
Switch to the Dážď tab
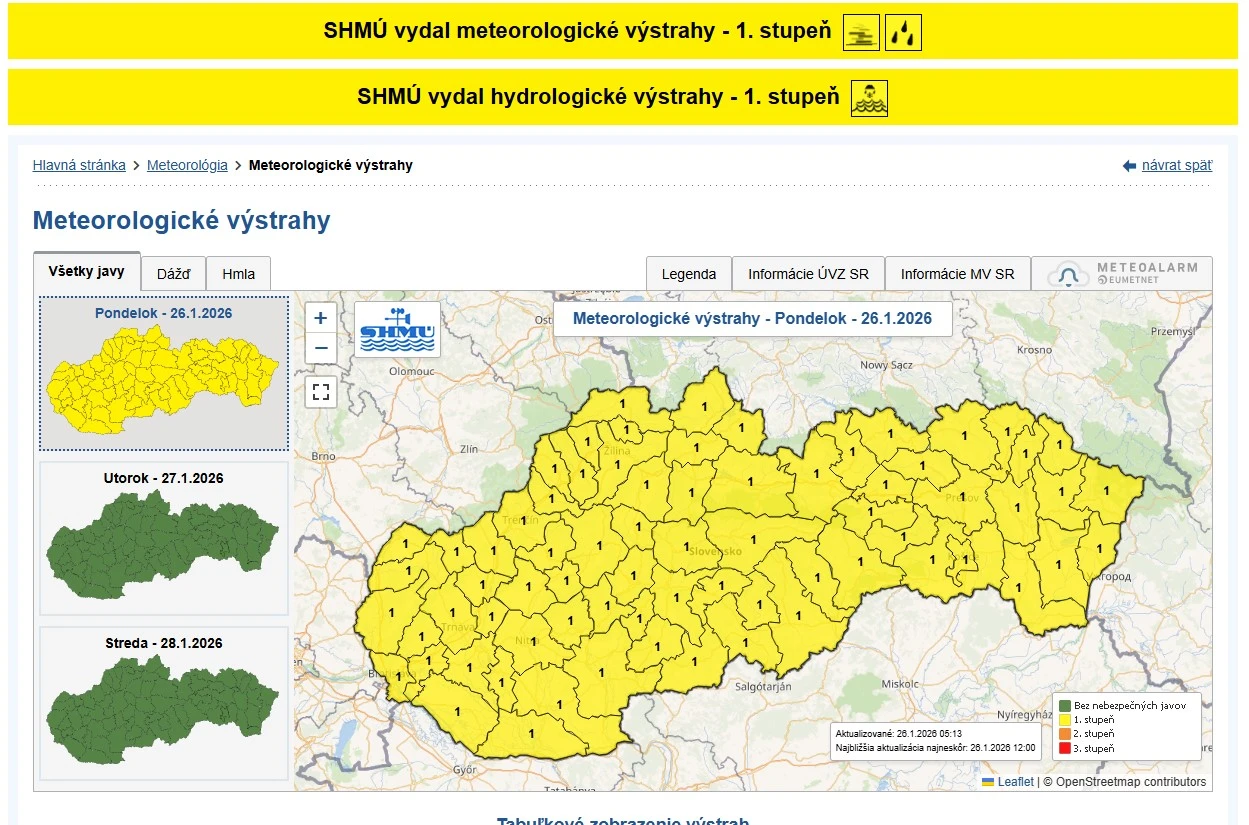tap(173, 274)
